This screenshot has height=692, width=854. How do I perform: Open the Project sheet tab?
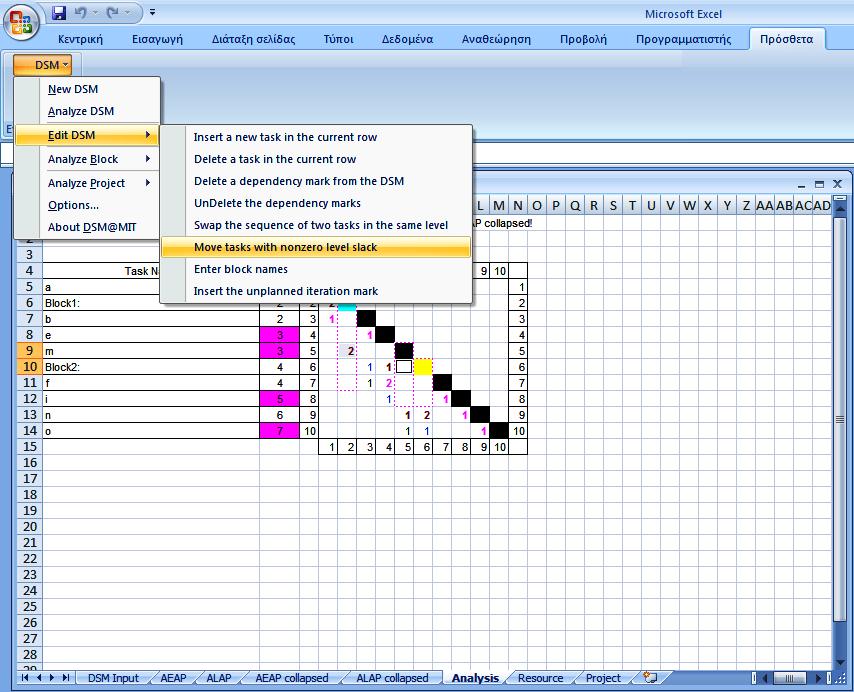point(603,678)
